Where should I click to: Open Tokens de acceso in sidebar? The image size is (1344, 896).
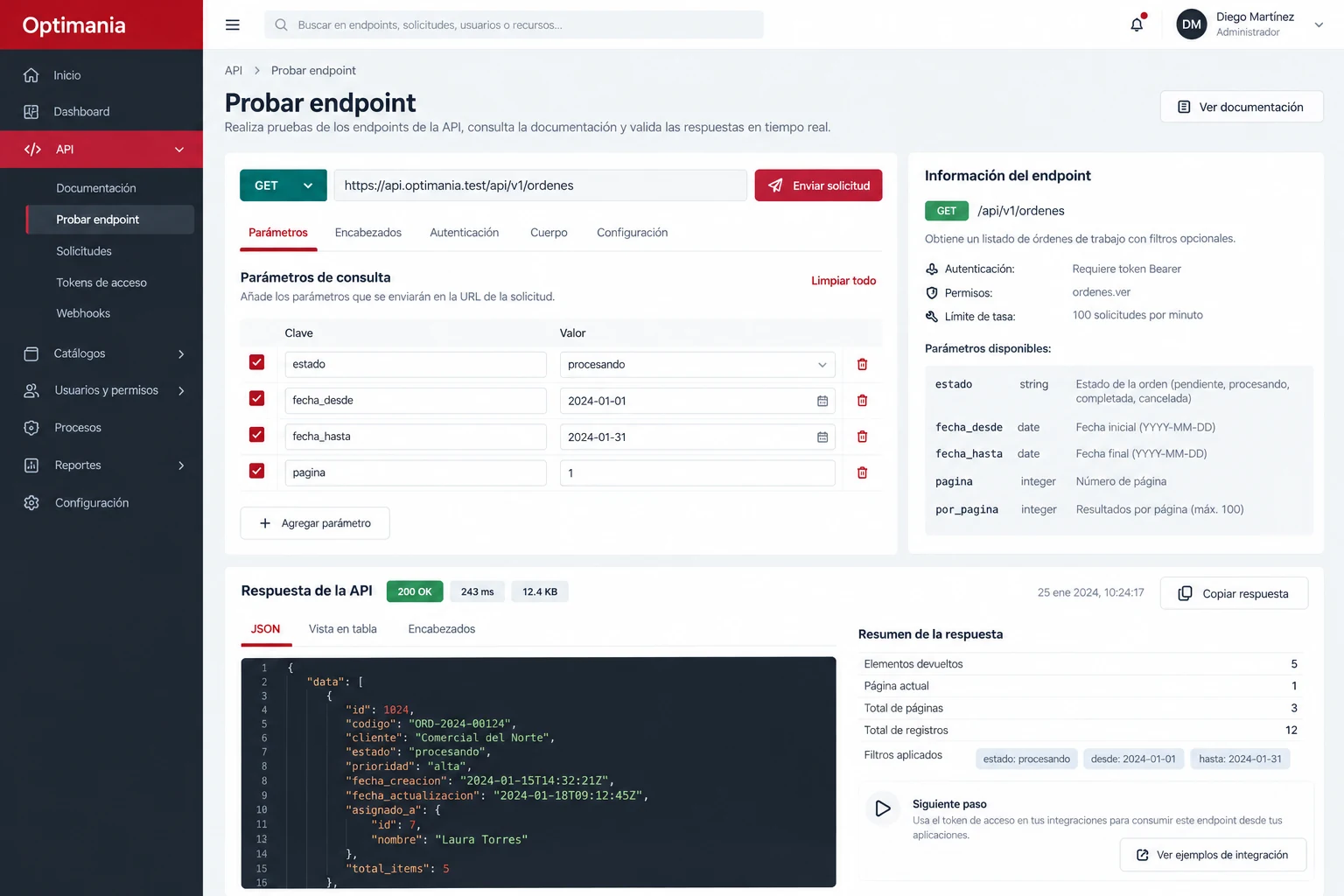tap(101, 283)
